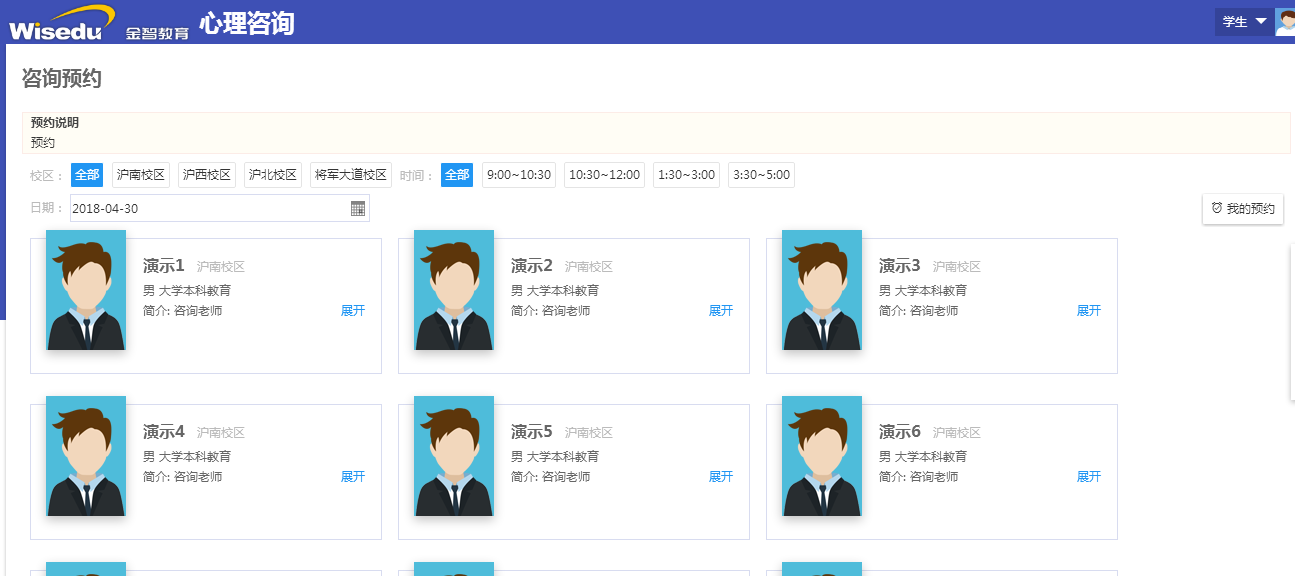Expand 演示6 counselor details
The width and height of the screenshot is (1295, 576).
(1089, 477)
